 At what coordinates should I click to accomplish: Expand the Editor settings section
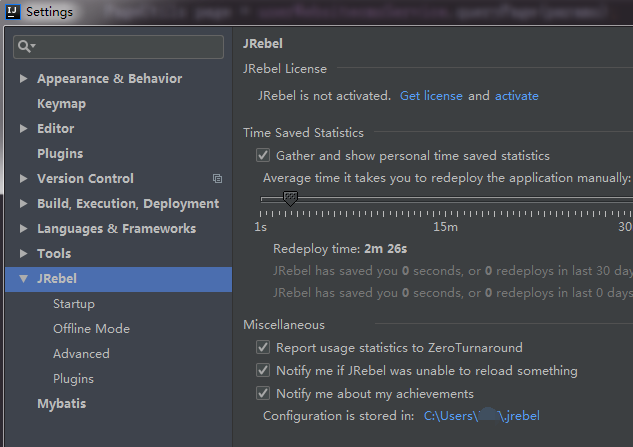click(24, 129)
